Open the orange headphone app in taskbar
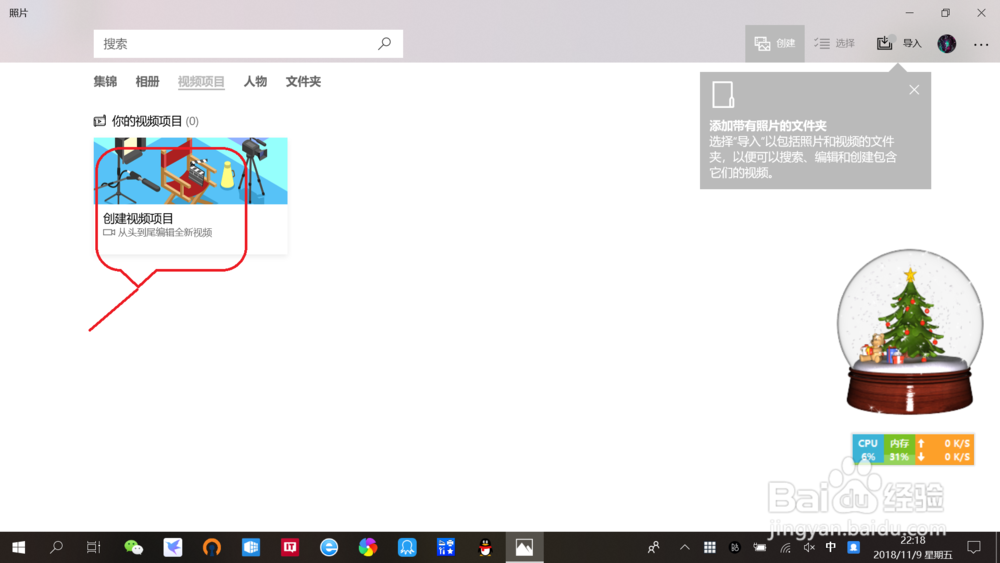 point(212,547)
